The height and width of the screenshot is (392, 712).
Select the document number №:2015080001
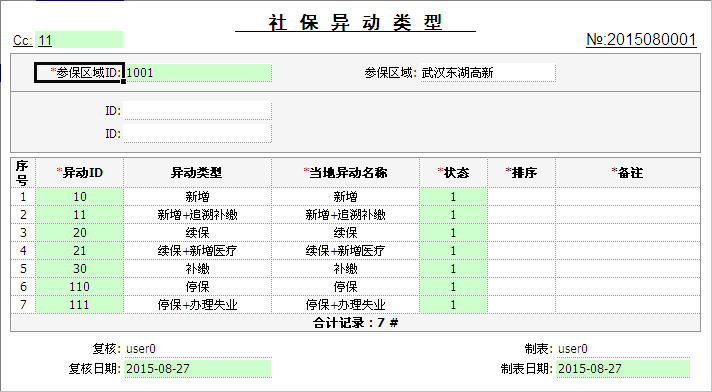click(x=641, y=40)
